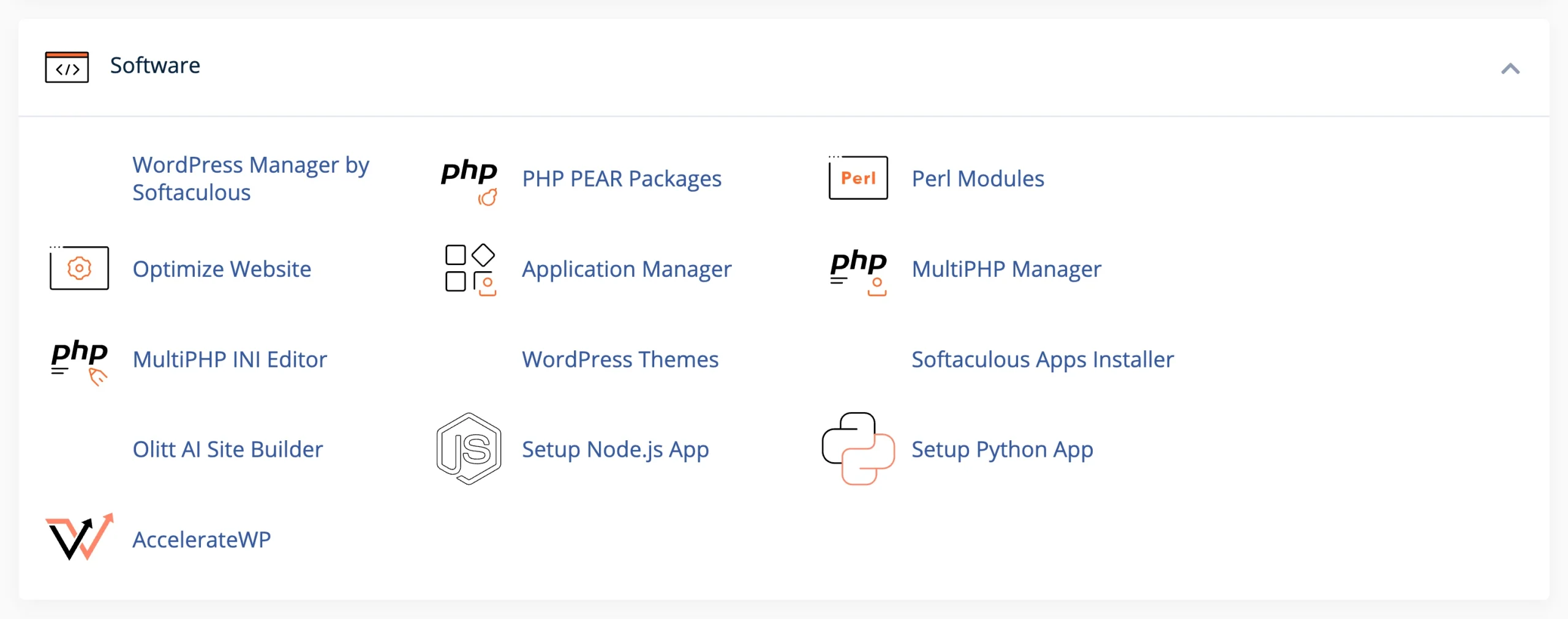Open Olitt AI Site Builder
Screen dimensions: 1568x619
point(227,449)
